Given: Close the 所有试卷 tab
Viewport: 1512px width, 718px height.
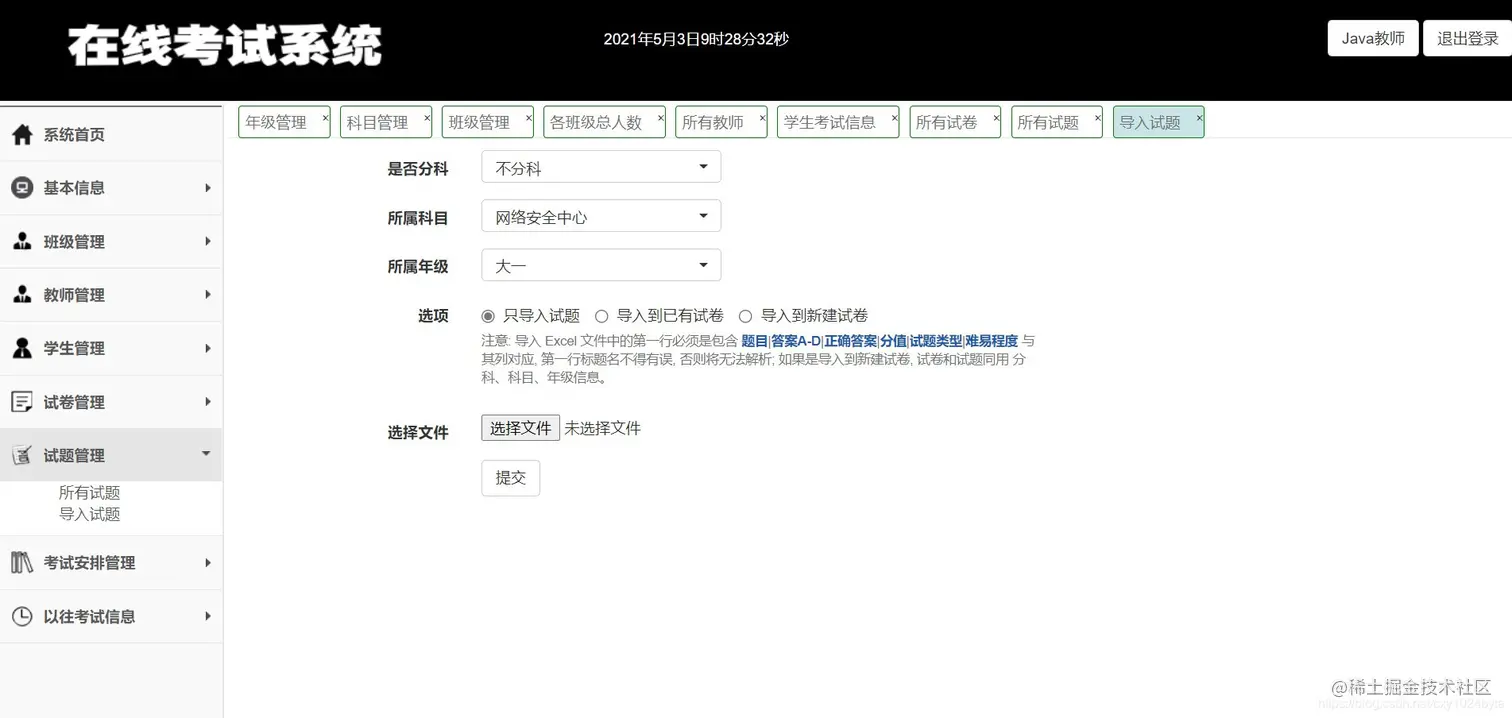Looking at the screenshot, I should click(x=996, y=117).
